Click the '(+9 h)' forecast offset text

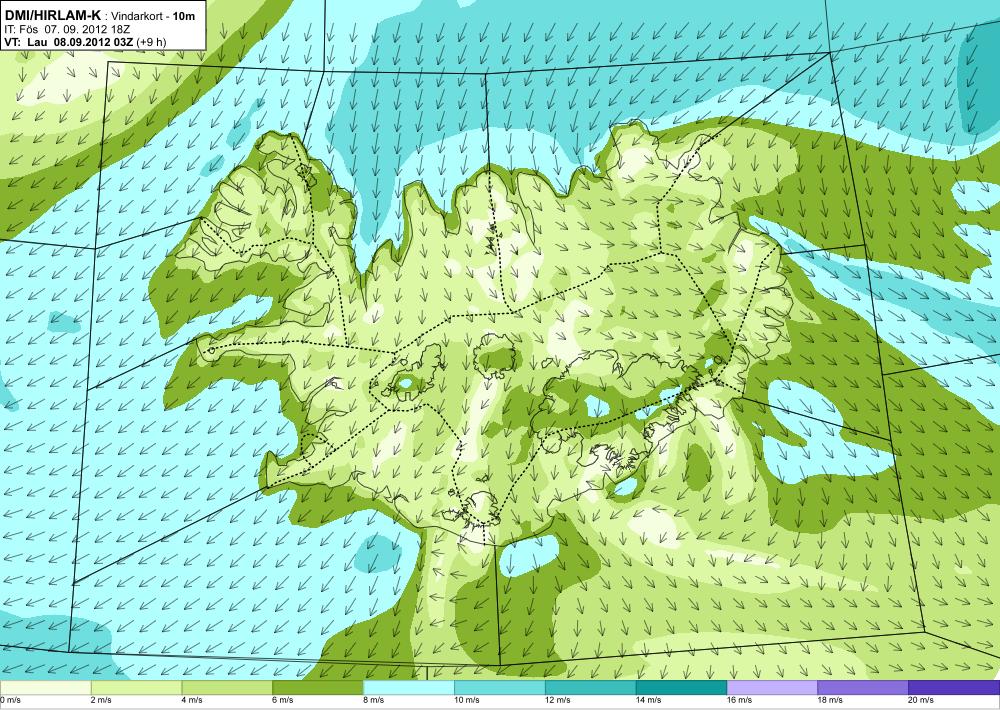click(151, 42)
